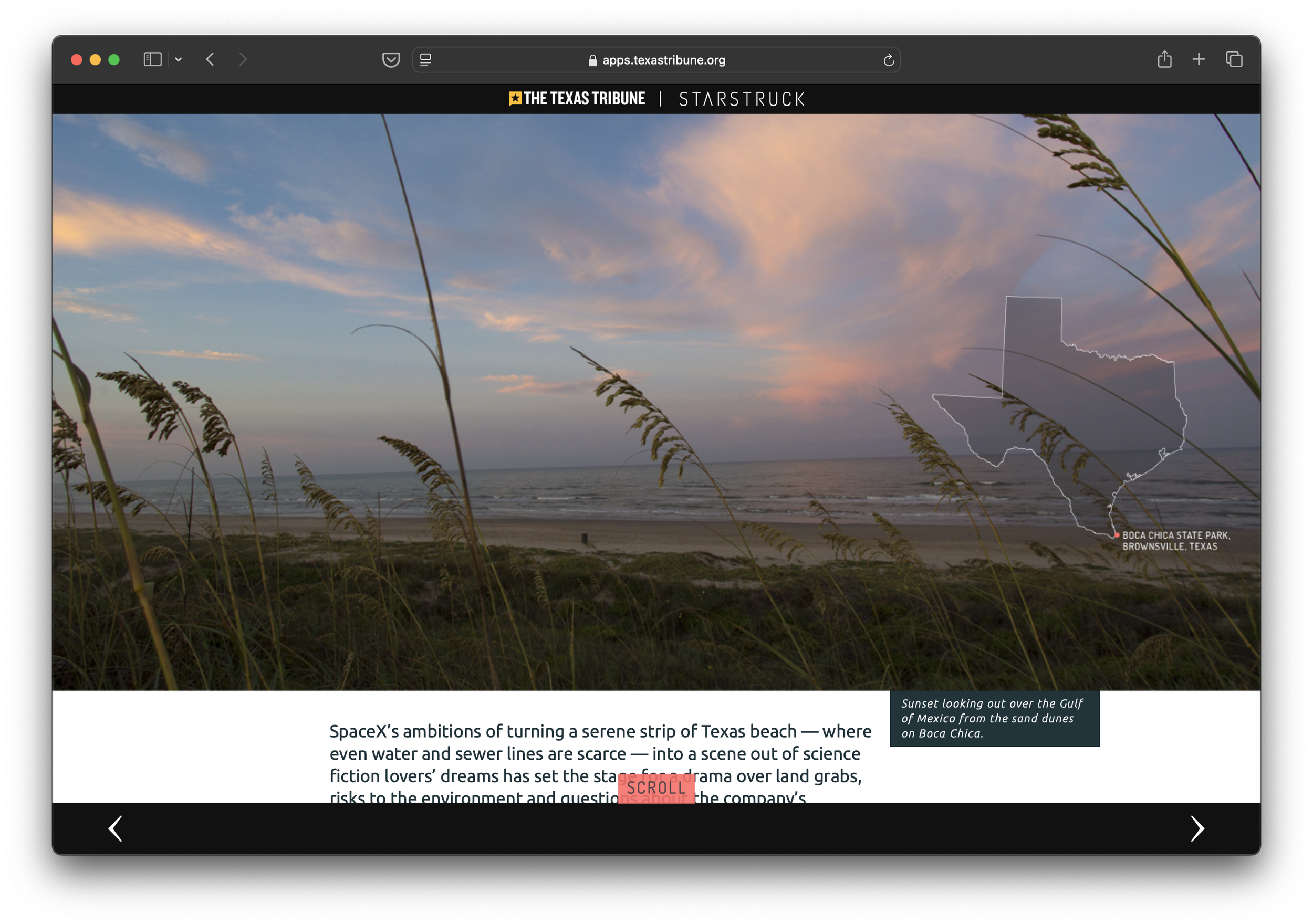Reload the page with refresh icon

click(888, 60)
